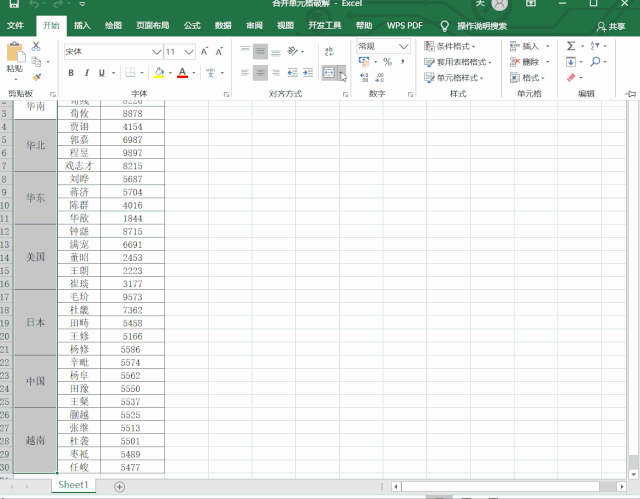Click the 共享 share button
Screen dimensions: 640x499
click(611, 27)
